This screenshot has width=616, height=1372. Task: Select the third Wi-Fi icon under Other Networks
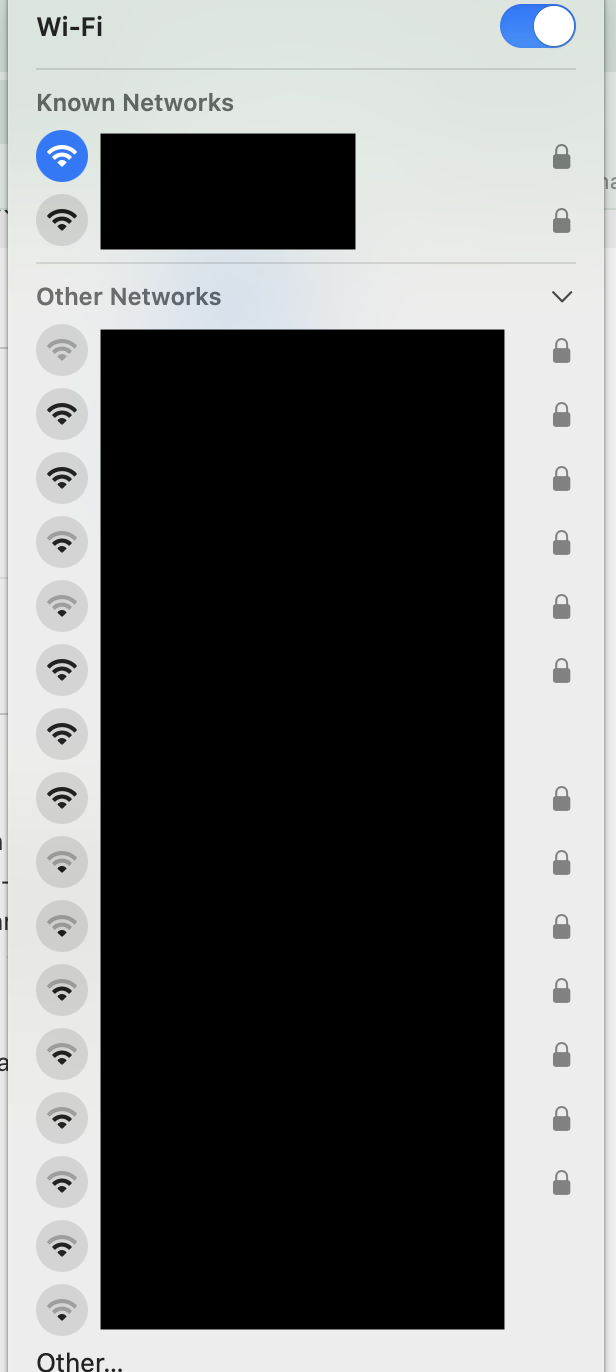(x=62, y=478)
